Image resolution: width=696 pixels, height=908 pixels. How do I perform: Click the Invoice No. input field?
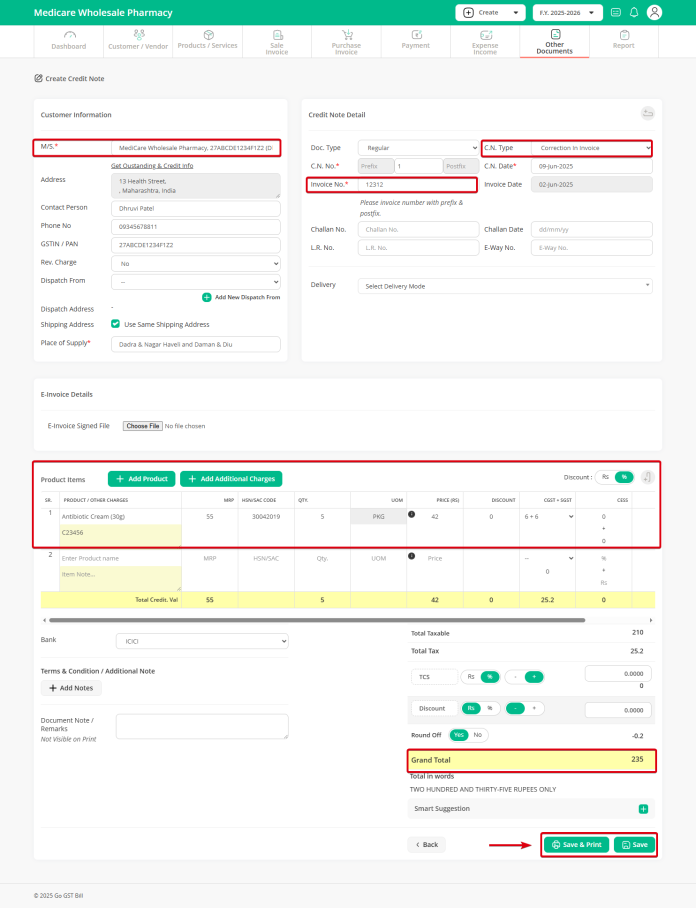(418, 184)
